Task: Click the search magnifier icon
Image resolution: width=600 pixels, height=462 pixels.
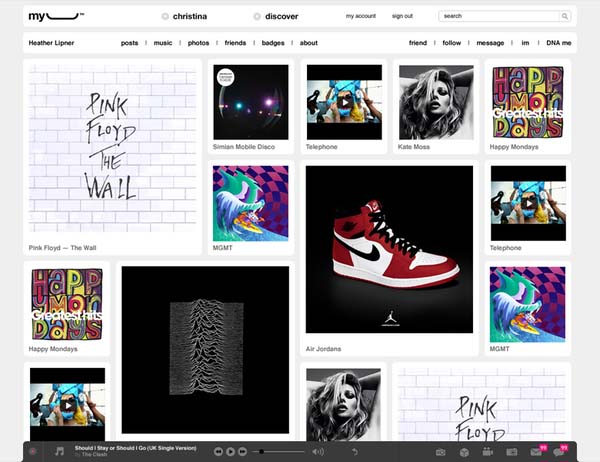Action: pos(565,16)
